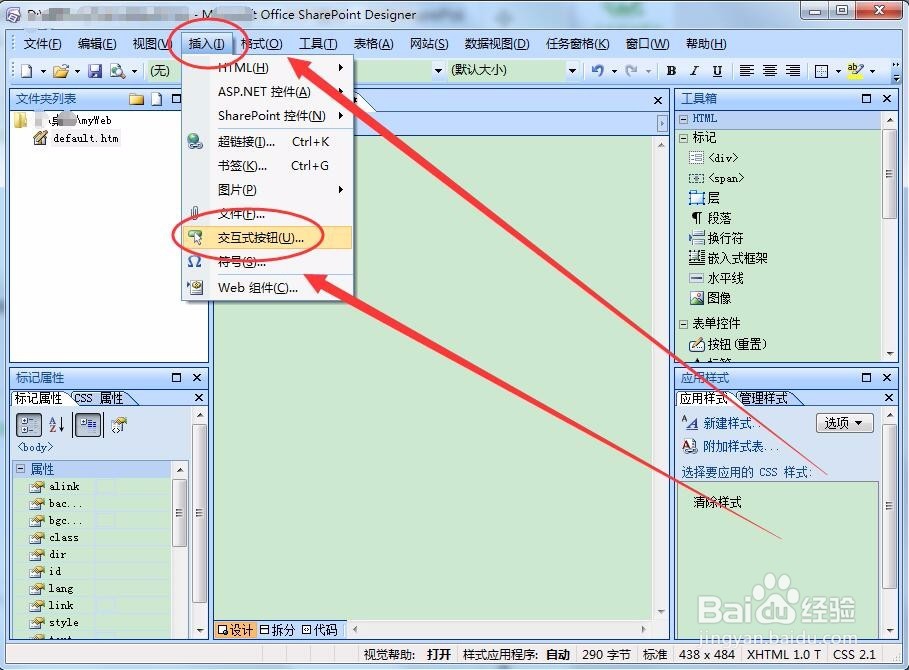Open the 任务窗格(K) menu

pyautogui.click(x=577, y=44)
